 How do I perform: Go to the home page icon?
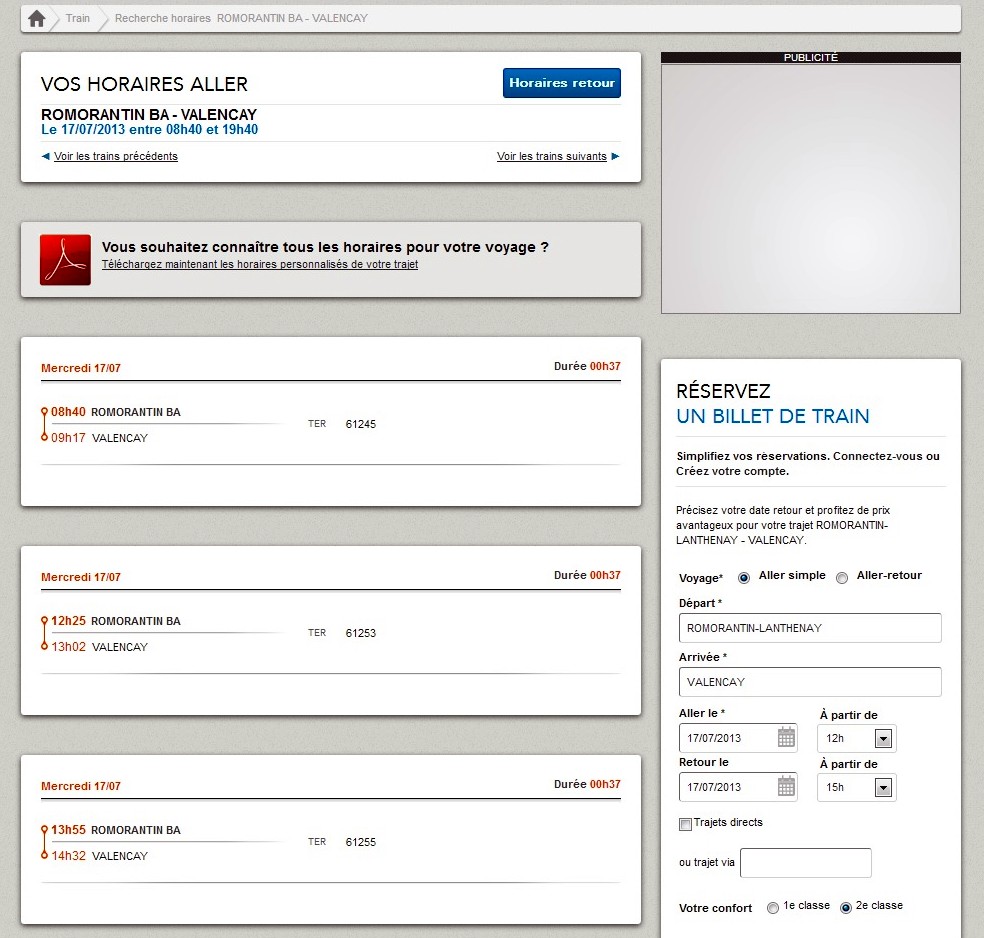(37, 18)
